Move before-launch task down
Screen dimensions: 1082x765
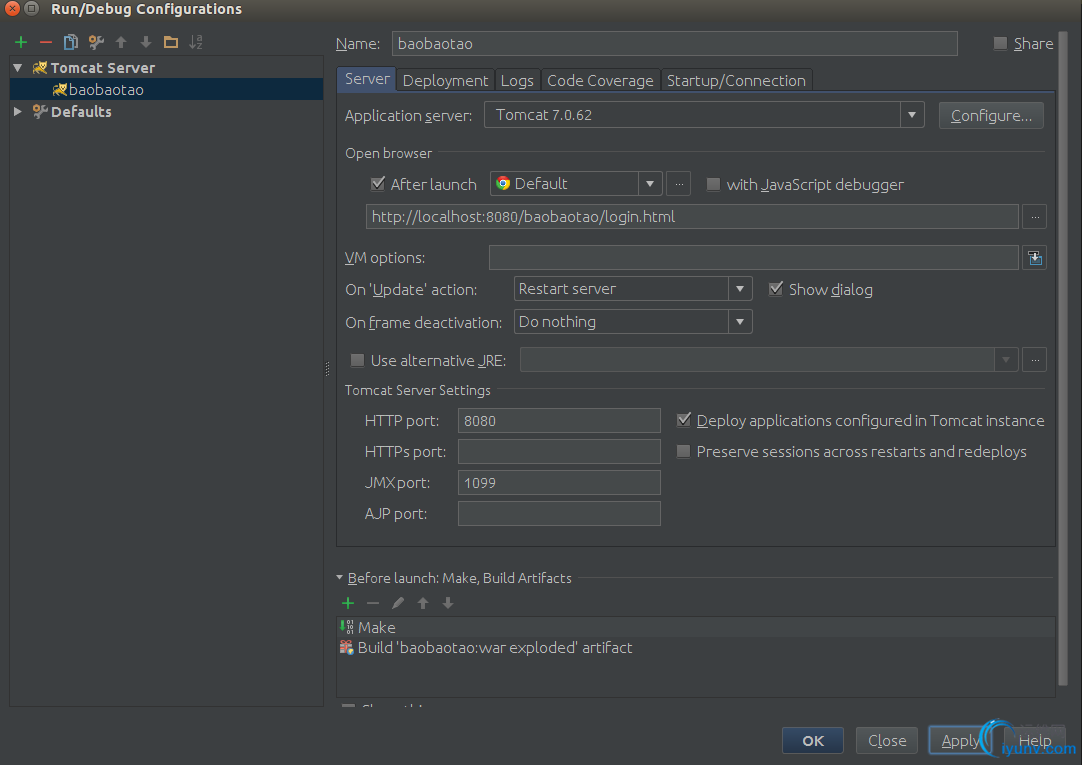pos(448,603)
